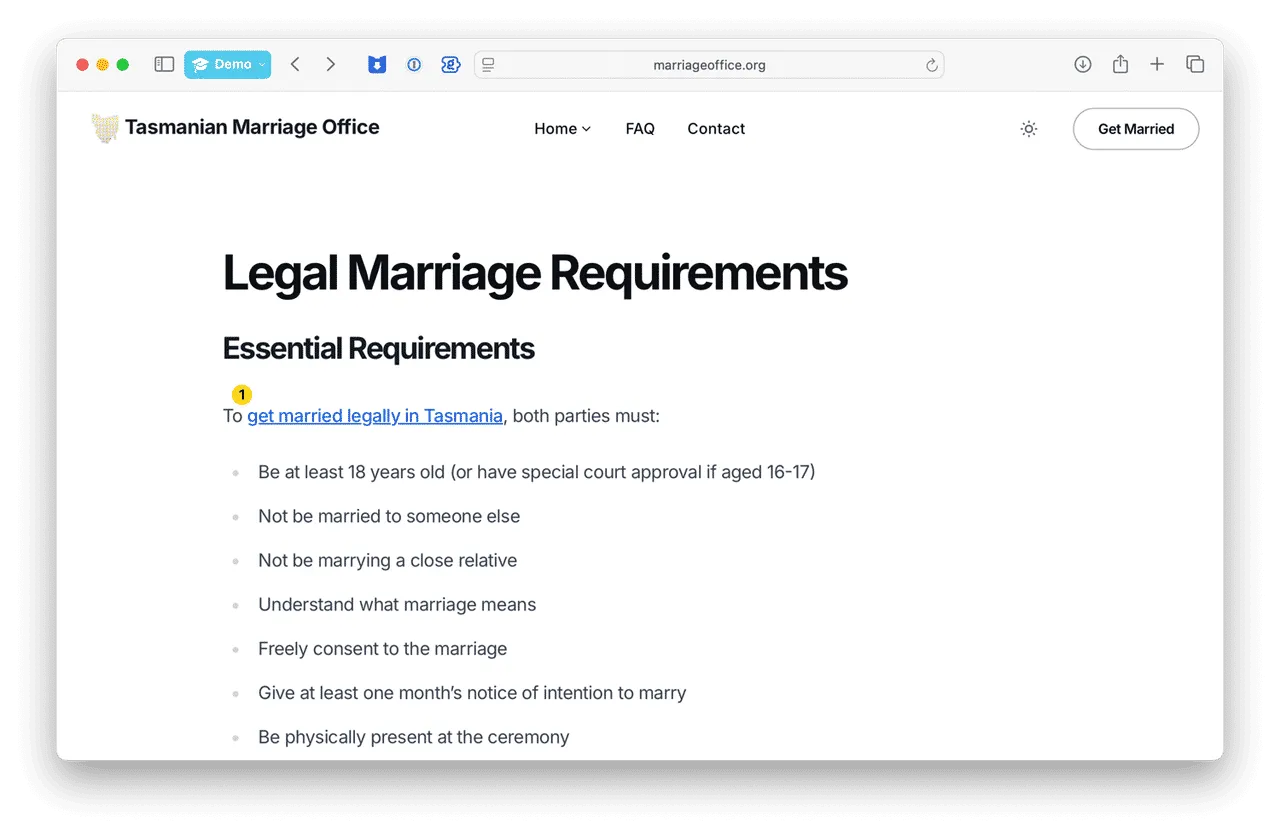
Task: Reload the page with the refresh icon
Action: tap(931, 65)
